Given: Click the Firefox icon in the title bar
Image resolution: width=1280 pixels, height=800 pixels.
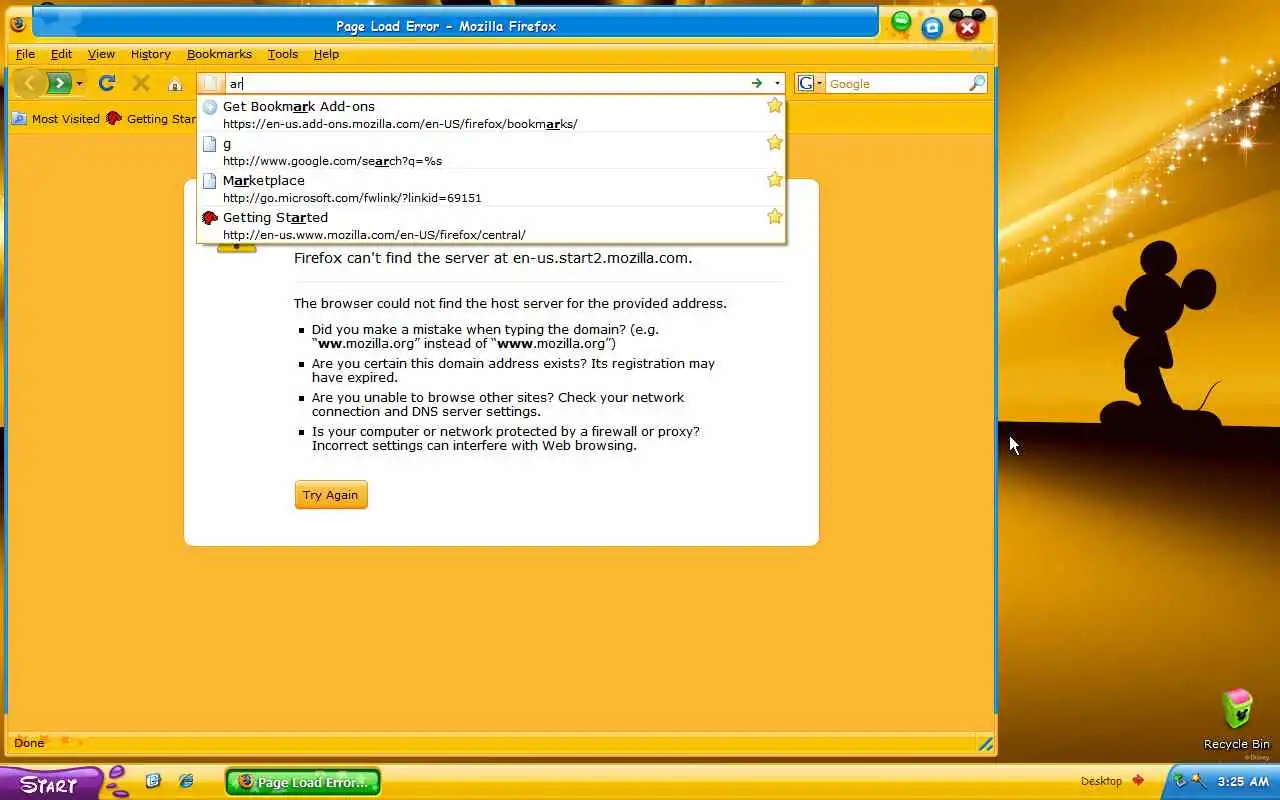Looking at the screenshot, I should pyautogui.click(x=18, y=25).
